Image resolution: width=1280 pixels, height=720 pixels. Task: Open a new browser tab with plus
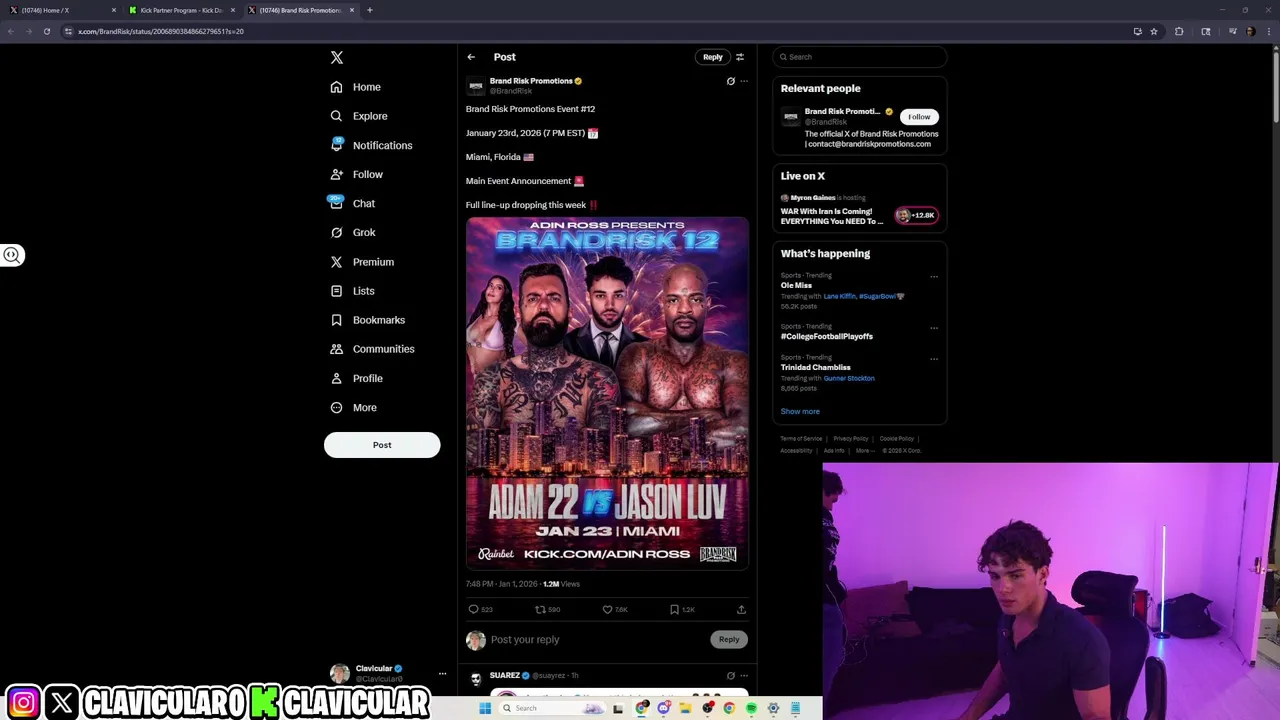(370, 10)
